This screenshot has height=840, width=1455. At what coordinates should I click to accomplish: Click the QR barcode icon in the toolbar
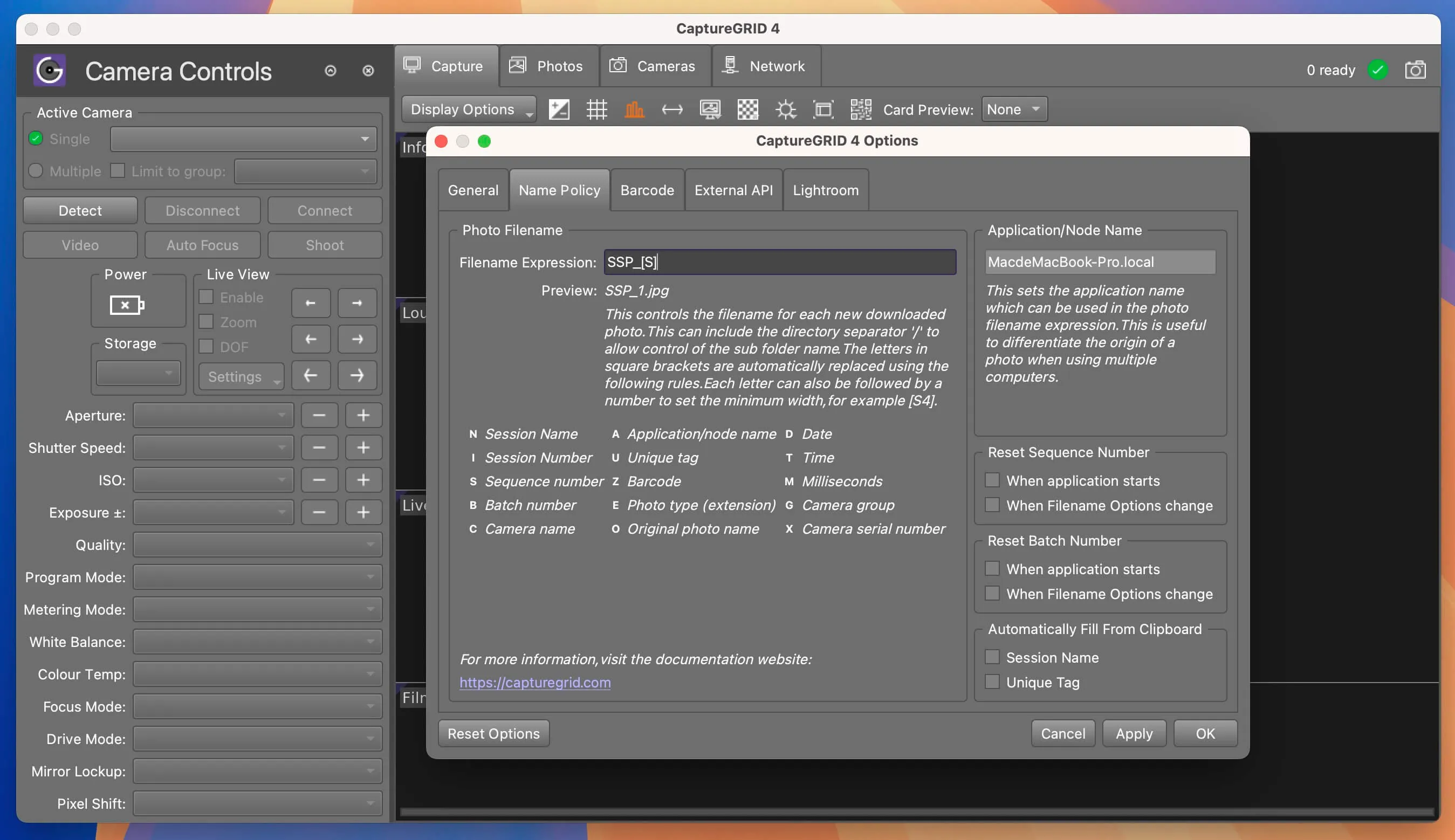coord(861,109)
